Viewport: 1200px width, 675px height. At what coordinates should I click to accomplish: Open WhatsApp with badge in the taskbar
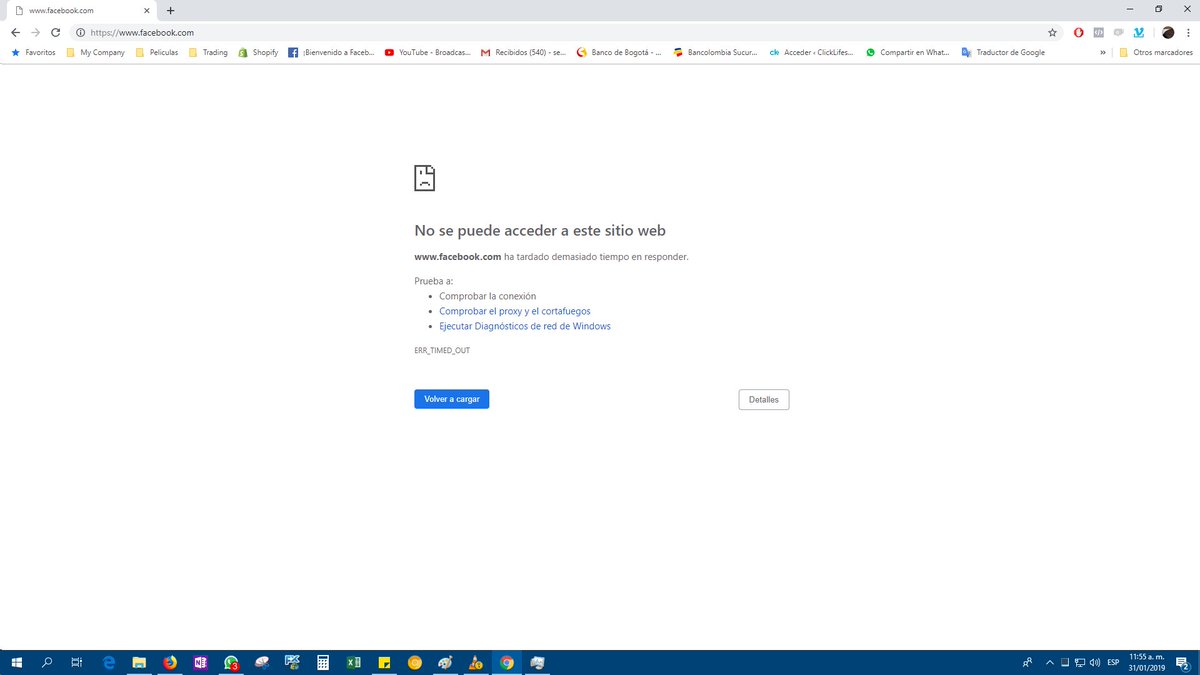tap(231, 662)
